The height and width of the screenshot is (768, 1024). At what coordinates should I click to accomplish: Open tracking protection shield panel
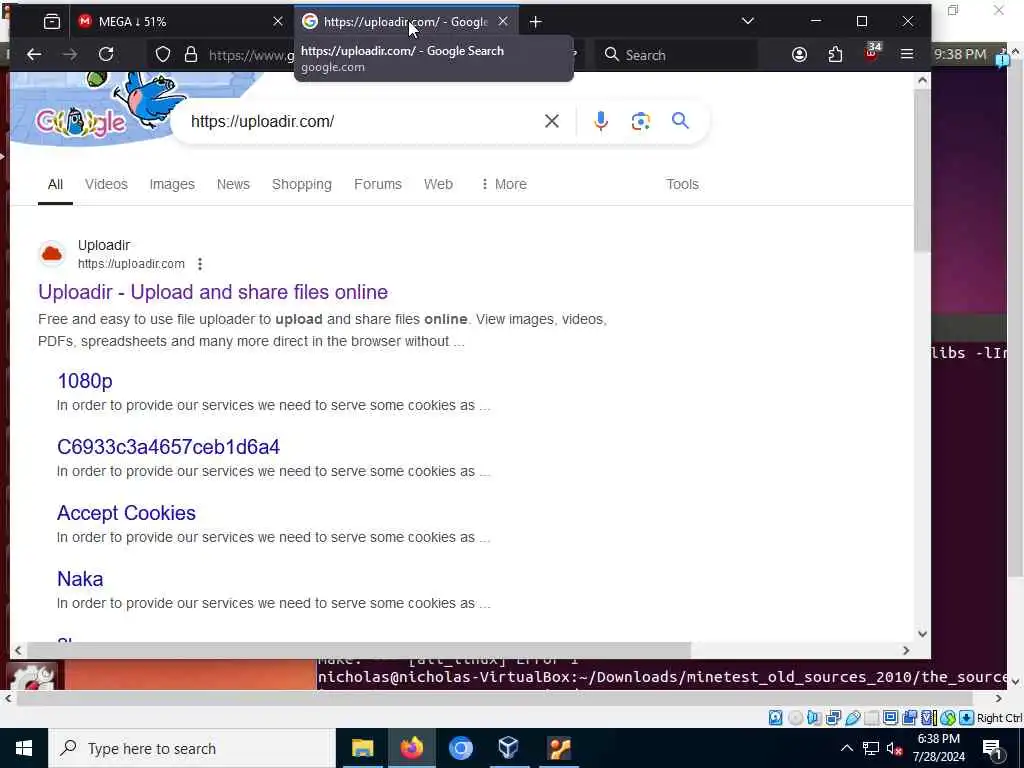[x=163, y=55]
